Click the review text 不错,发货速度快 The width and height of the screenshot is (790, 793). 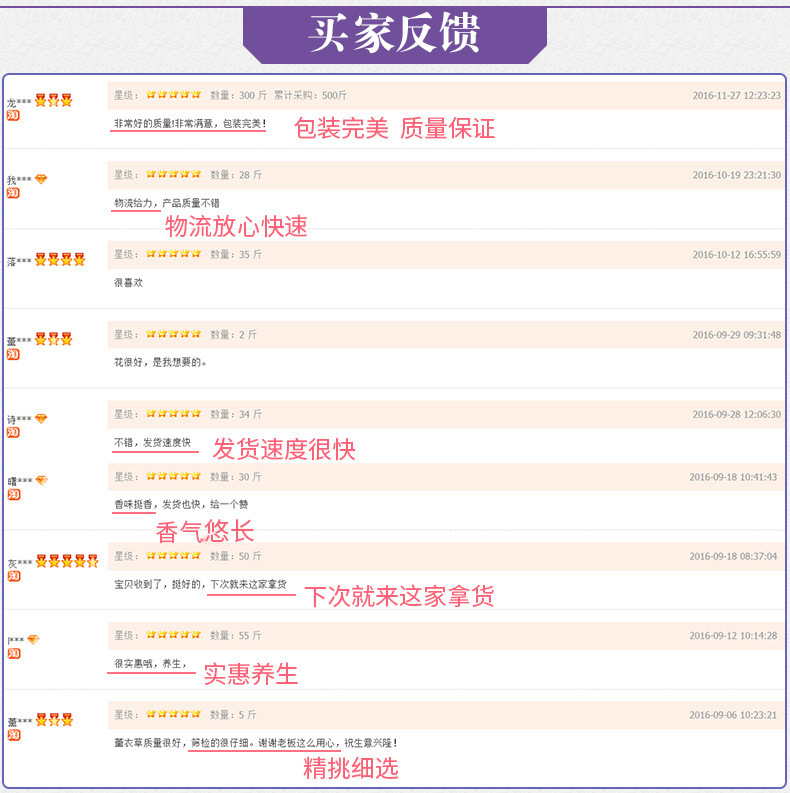[152, 443]
